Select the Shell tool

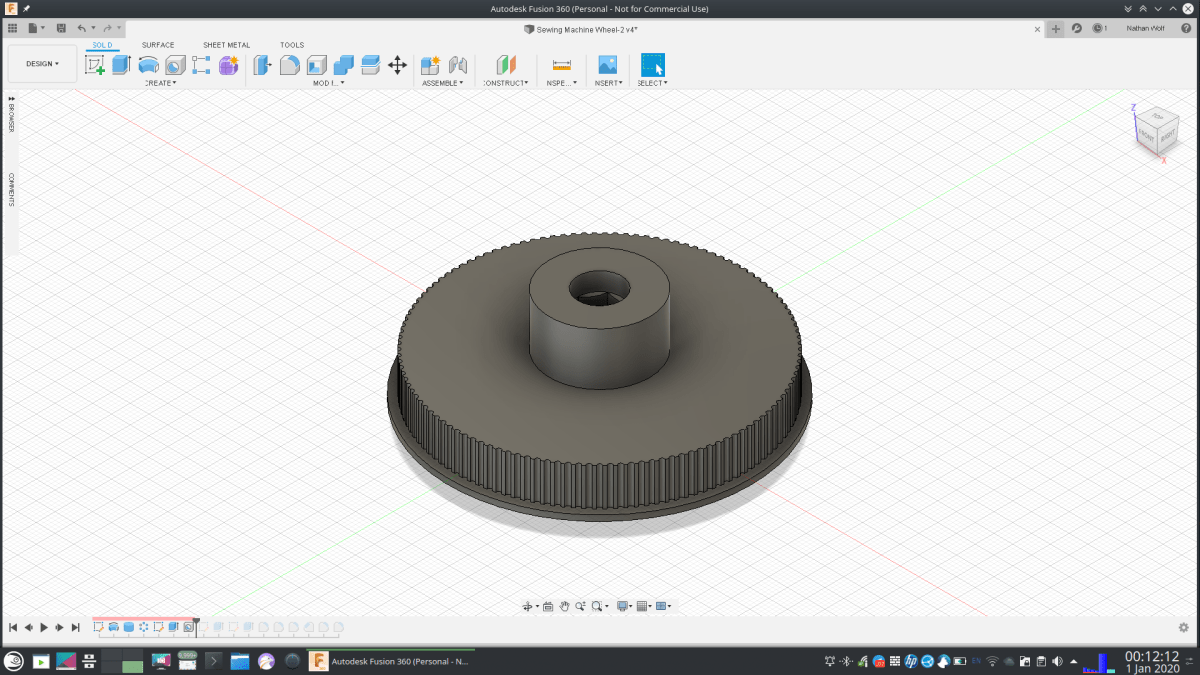[316, 65]
